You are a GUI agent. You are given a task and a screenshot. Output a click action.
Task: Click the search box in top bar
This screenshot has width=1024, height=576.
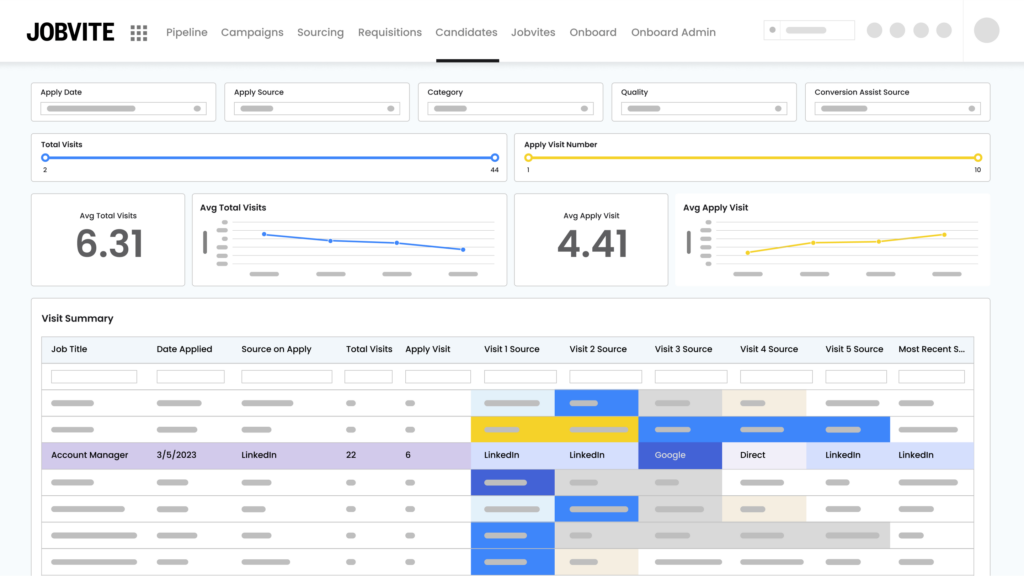(809, 30)
